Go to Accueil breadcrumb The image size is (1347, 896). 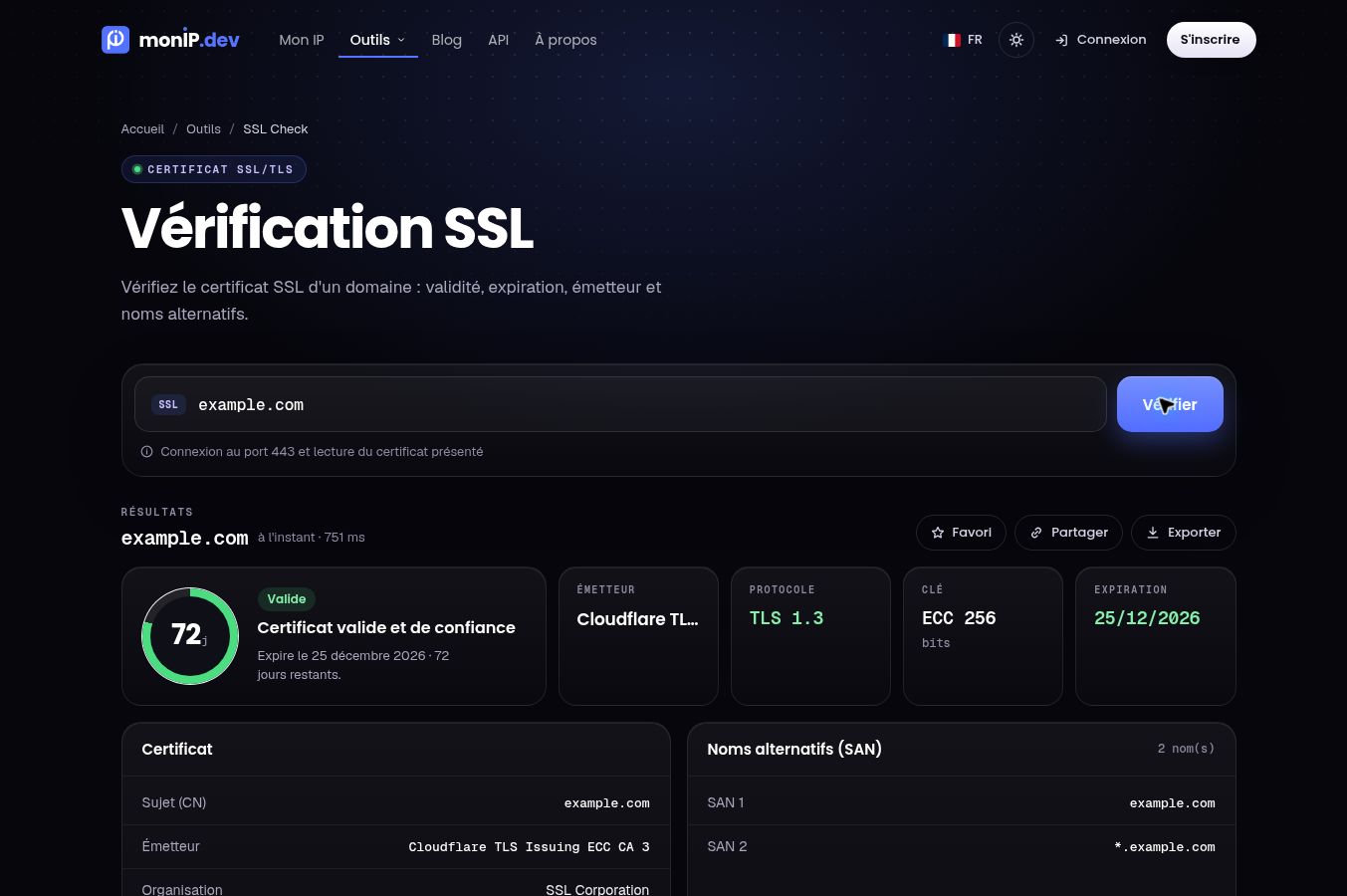(x=142, y=129)
